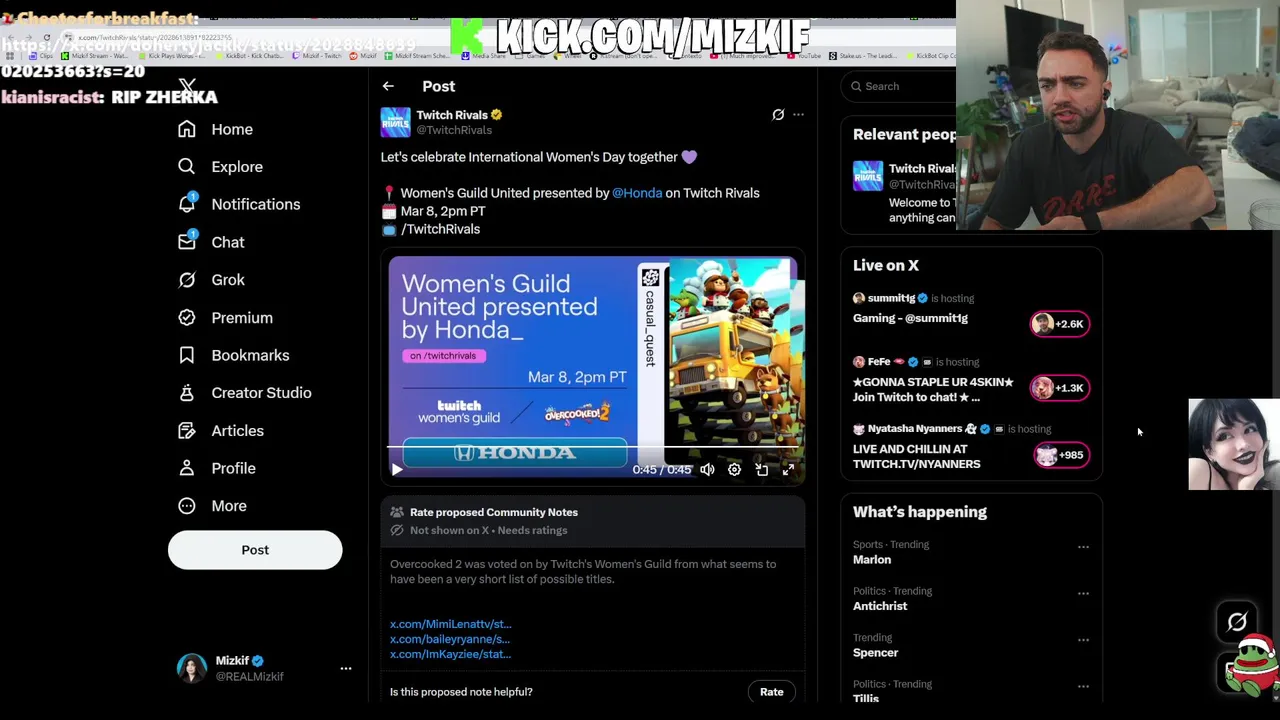Screen dimensions: 1280x720
Task: Open the Marlon trending topic
Action: point(872,560)
